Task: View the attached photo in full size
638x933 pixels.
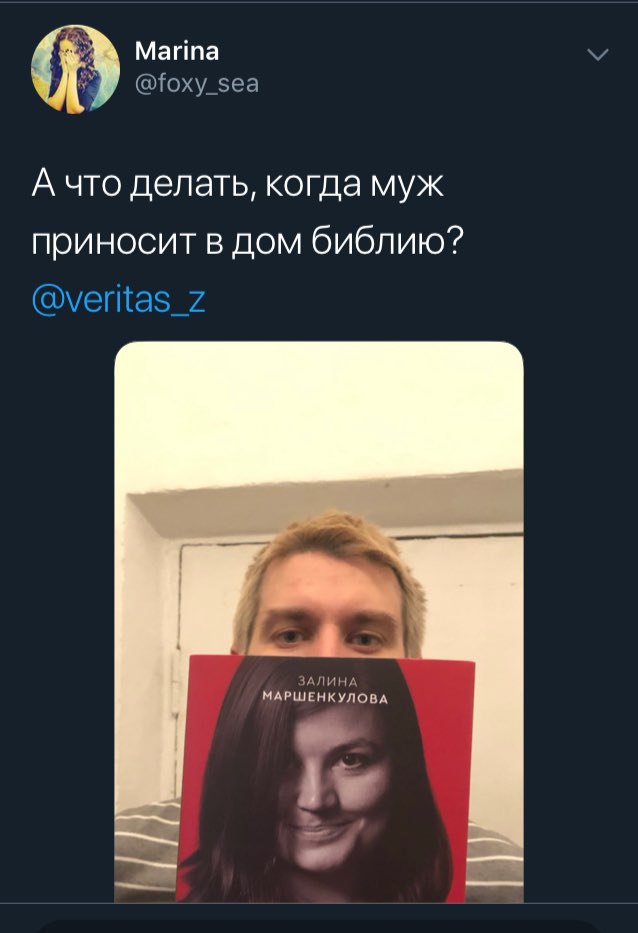Action: click(x=319, y=622)
